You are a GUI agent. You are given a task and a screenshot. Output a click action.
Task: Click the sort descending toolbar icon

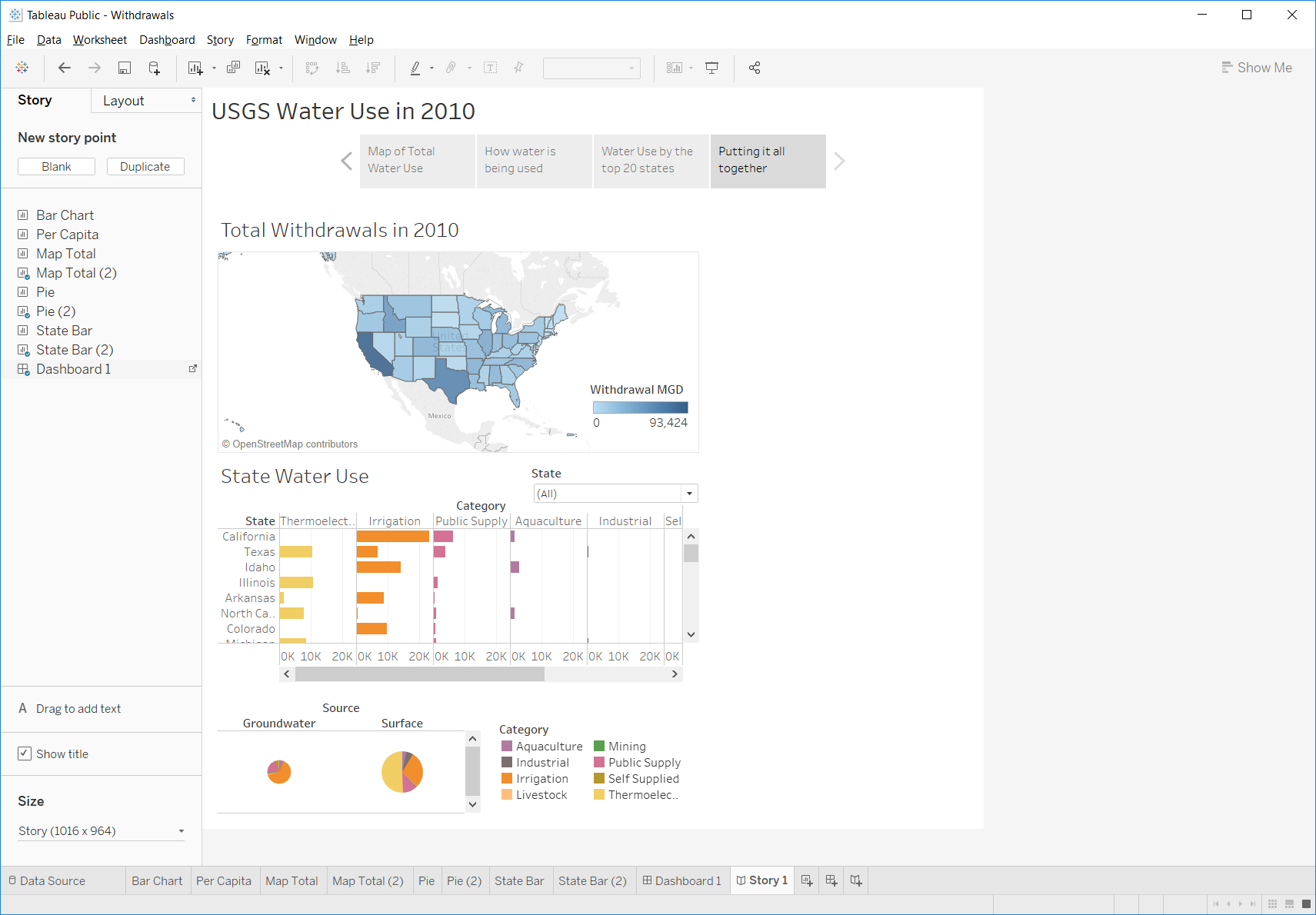pos(373,68)
